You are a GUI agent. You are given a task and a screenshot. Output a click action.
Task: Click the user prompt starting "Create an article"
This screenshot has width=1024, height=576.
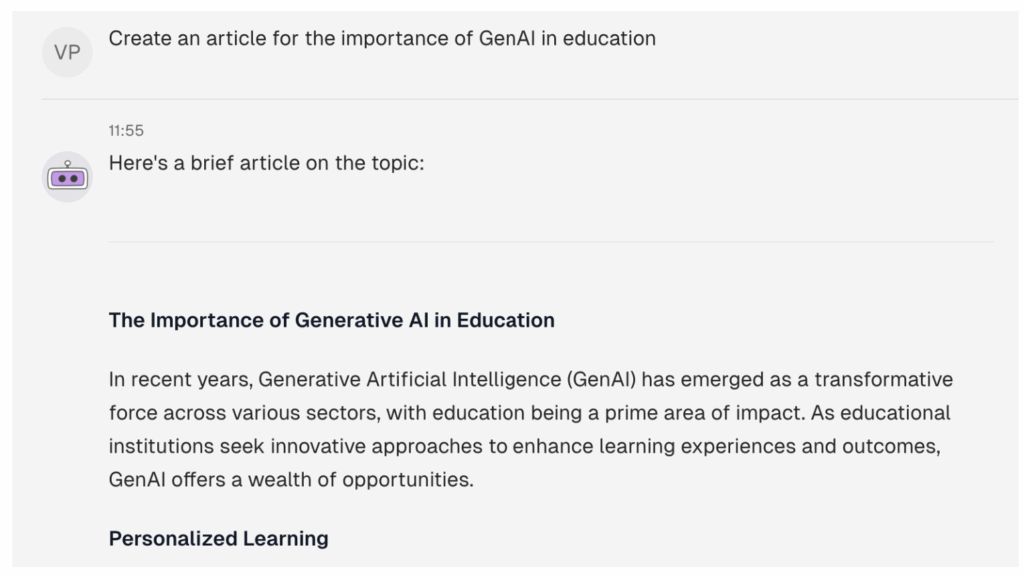click(x=382, y=39)
